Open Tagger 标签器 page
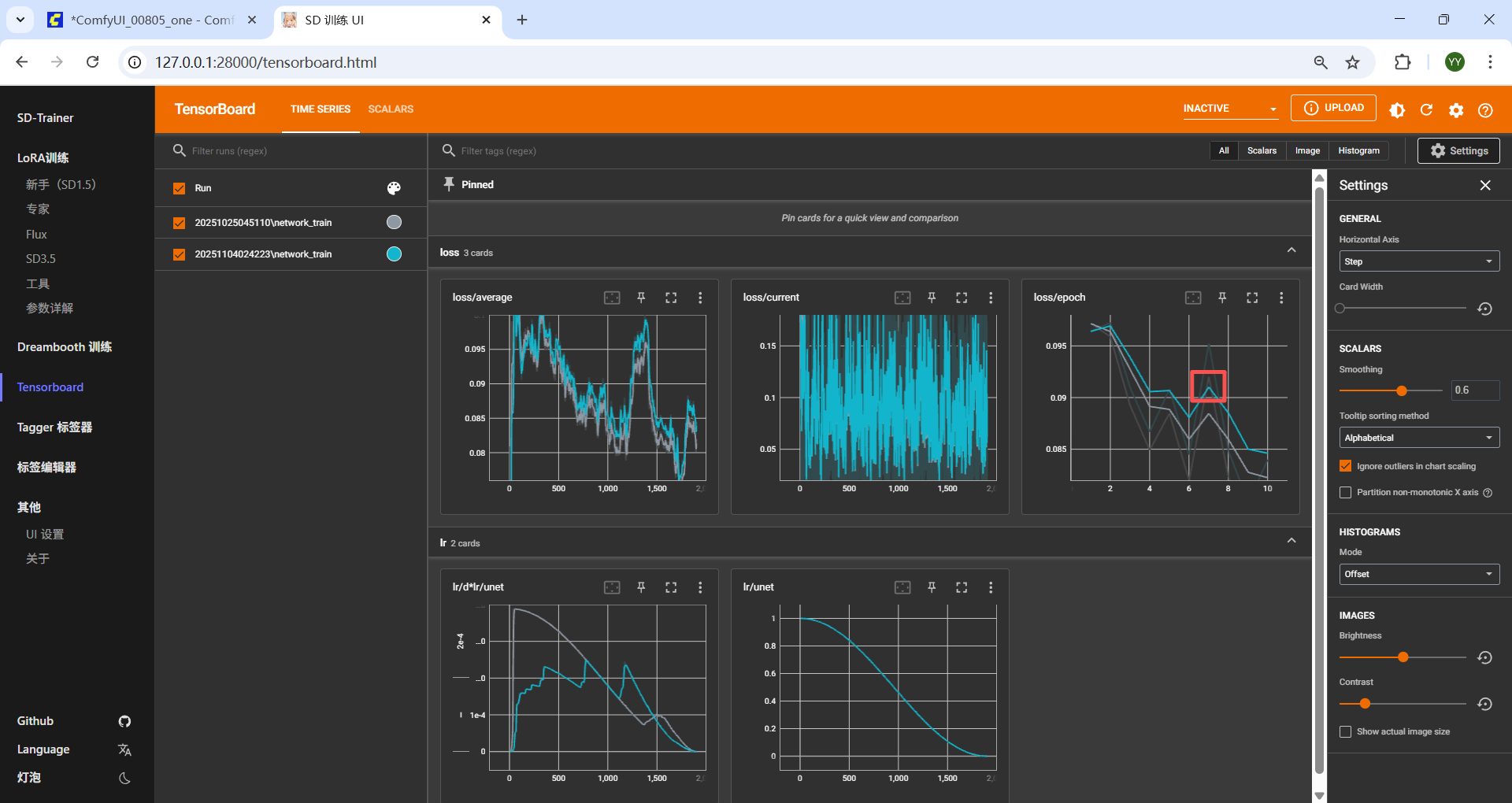This screenshot has height=803, width=1512. pyautogui.click(x=54, y=427)
